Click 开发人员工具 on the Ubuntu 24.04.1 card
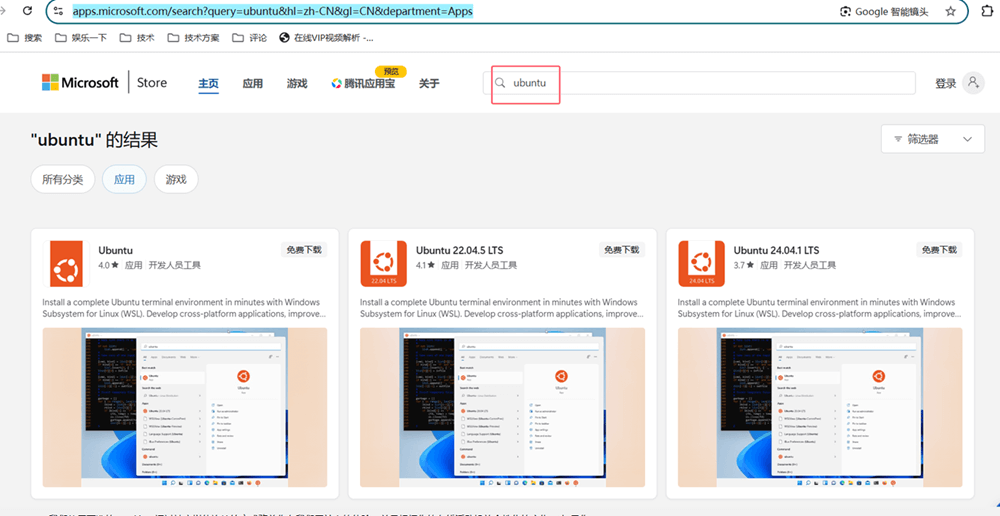Viewport: 1000px width, 516px height. pyautogui.click(x=809, y=265)
